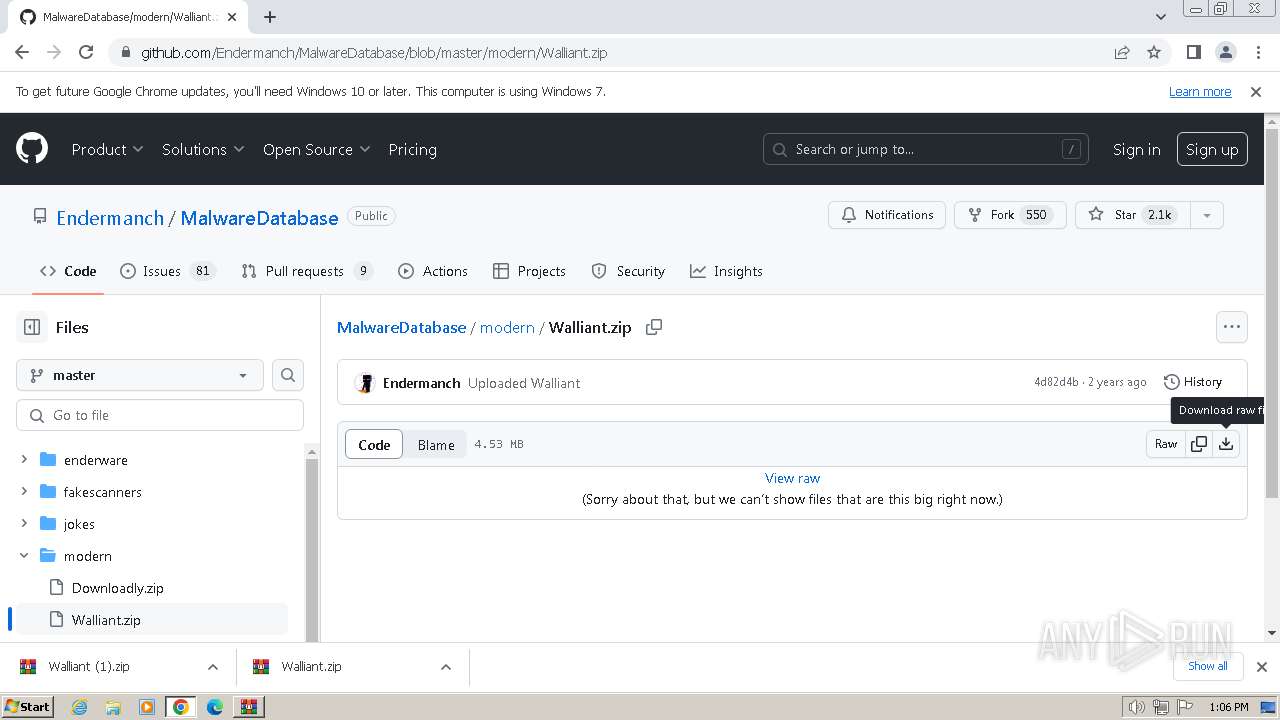
Task: Open the Windows Start menu
Action: [x=27, y=707]
